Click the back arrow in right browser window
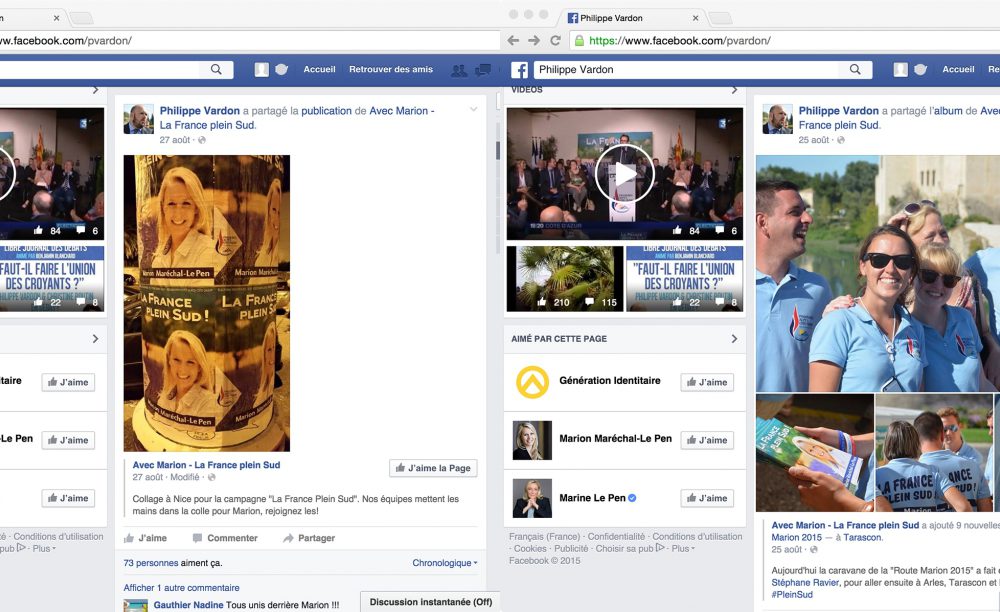Image resolution: width=1000 pixels, height=612 pixels. tap(513, 41)
